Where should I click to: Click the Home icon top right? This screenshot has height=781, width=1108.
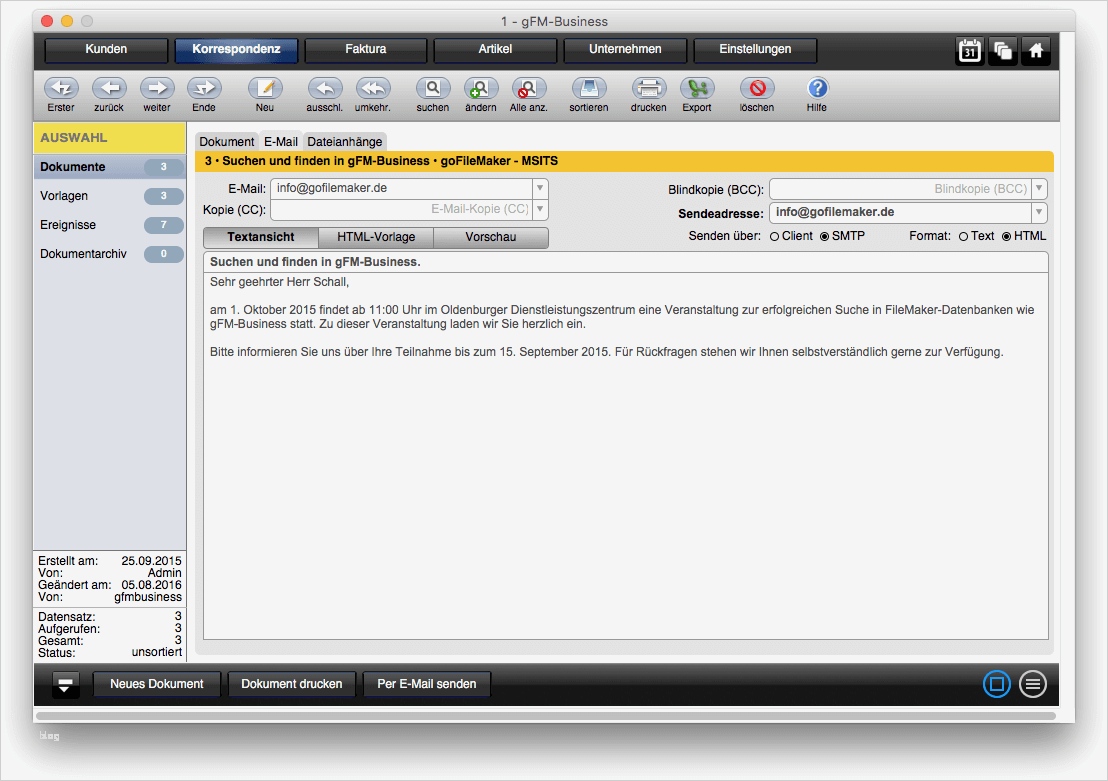click(x=1037, y=49)
